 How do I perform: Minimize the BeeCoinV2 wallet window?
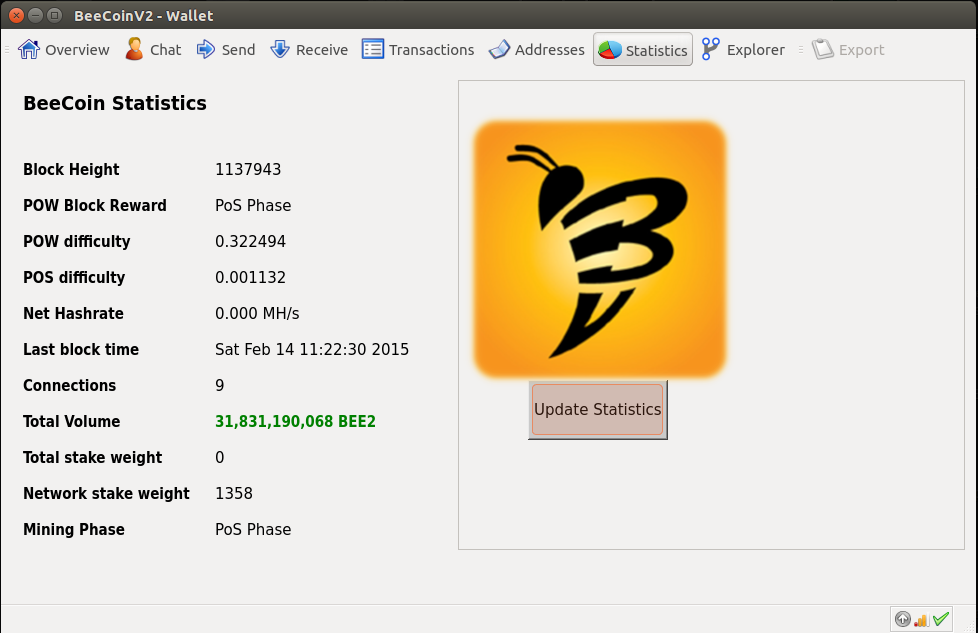(x=36, y=15)
